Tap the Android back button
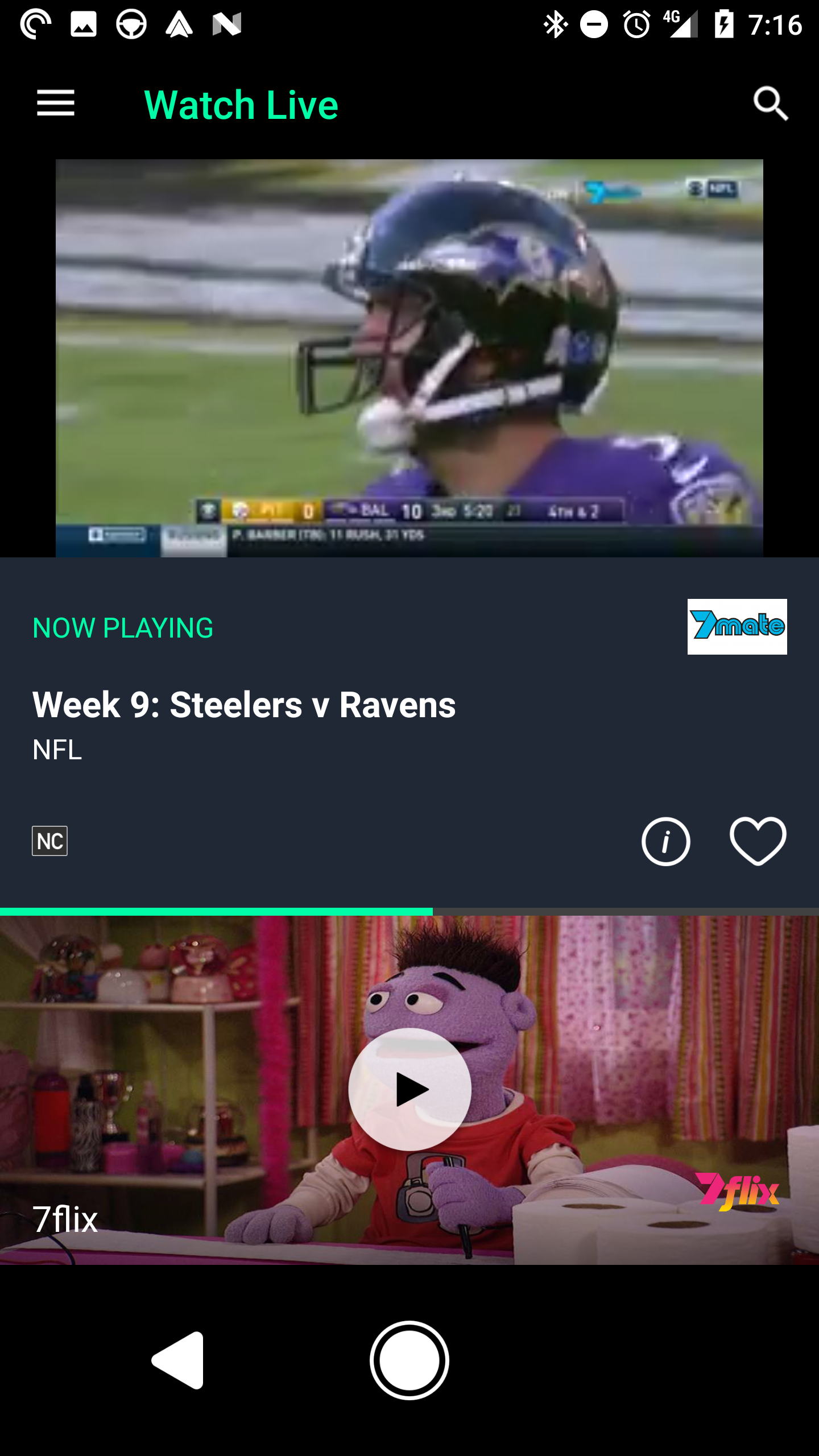Image resolution: width=819 pixels, height=1456 pixels. tap(179, 1360)
